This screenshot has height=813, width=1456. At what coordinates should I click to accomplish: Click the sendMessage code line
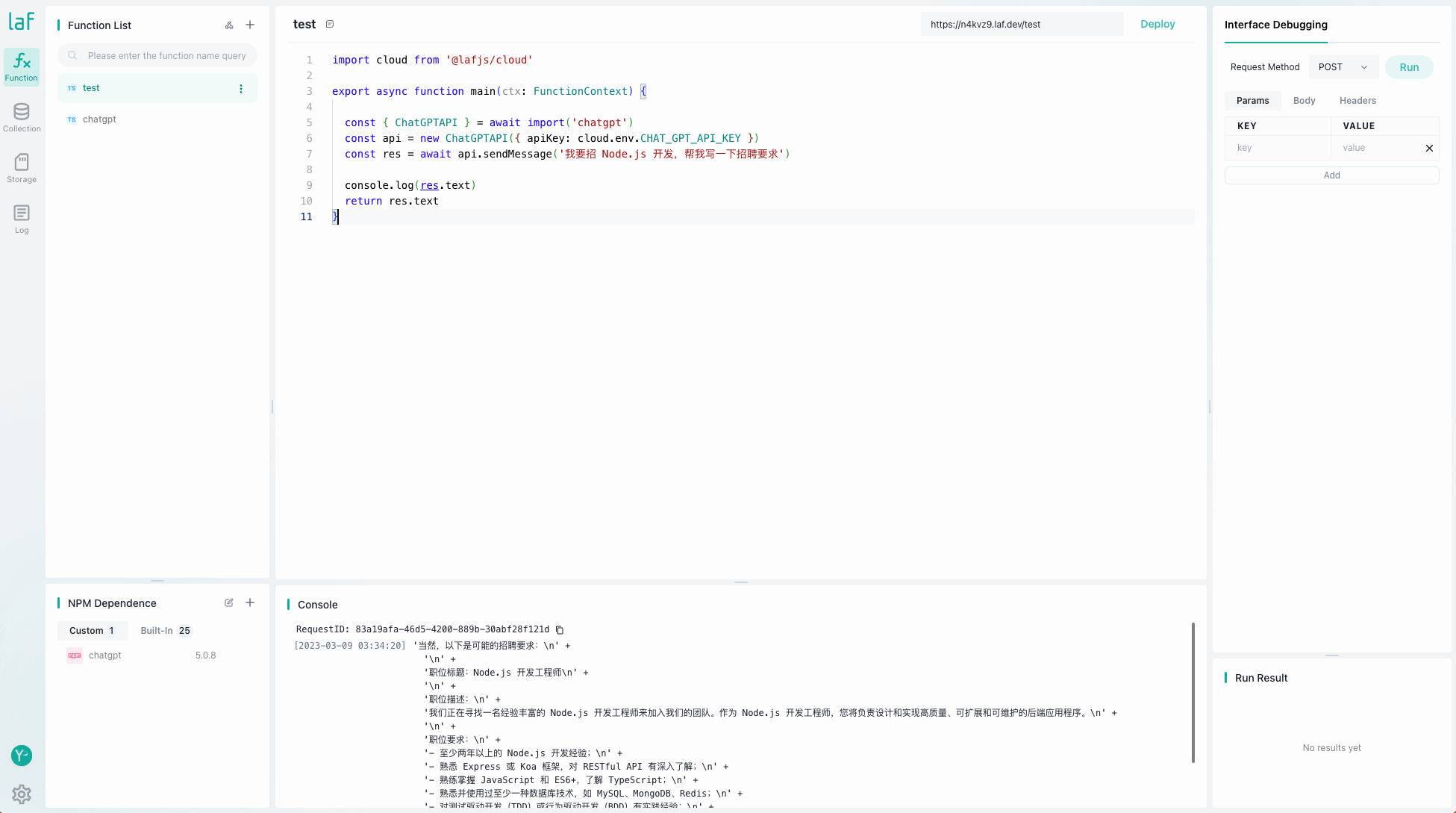[566, 154]
